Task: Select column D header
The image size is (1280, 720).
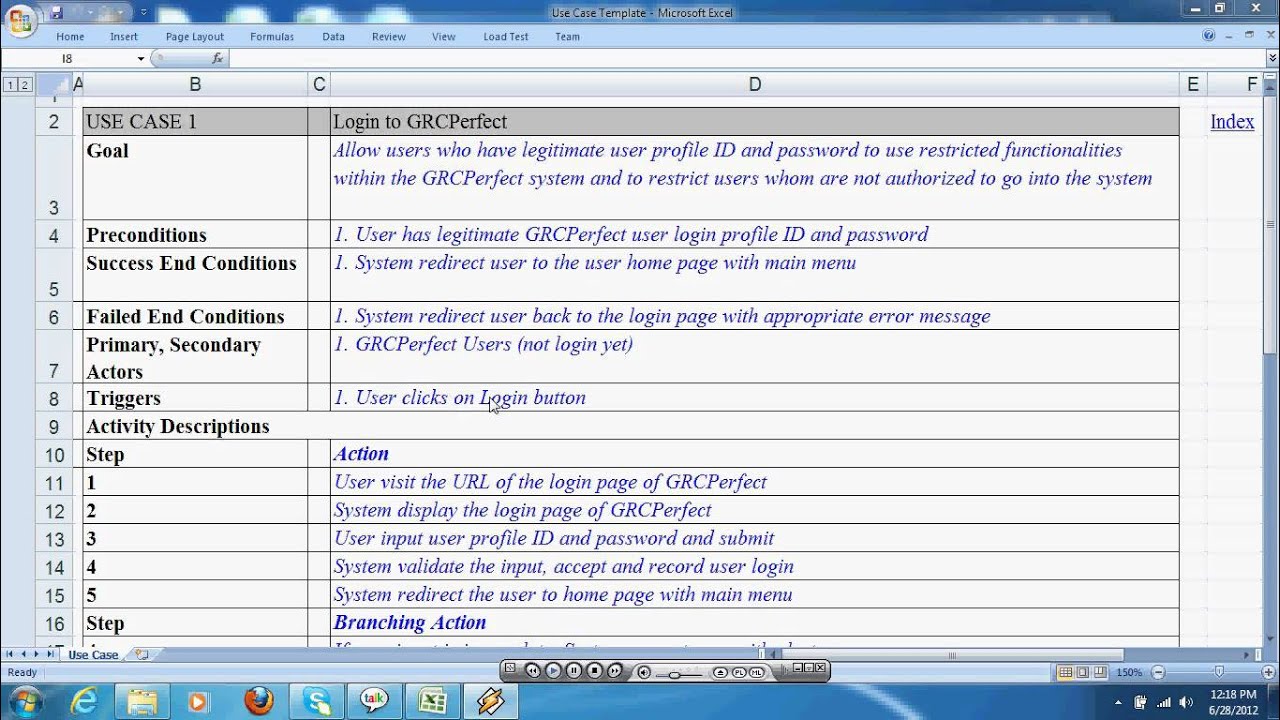Action: click(x=755, y=85)
